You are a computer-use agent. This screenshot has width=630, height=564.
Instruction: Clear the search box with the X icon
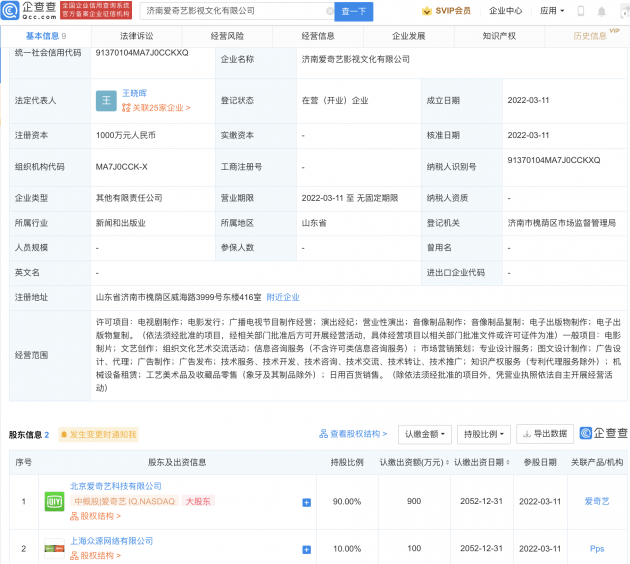pyautogui.click(x=329, y=11)
